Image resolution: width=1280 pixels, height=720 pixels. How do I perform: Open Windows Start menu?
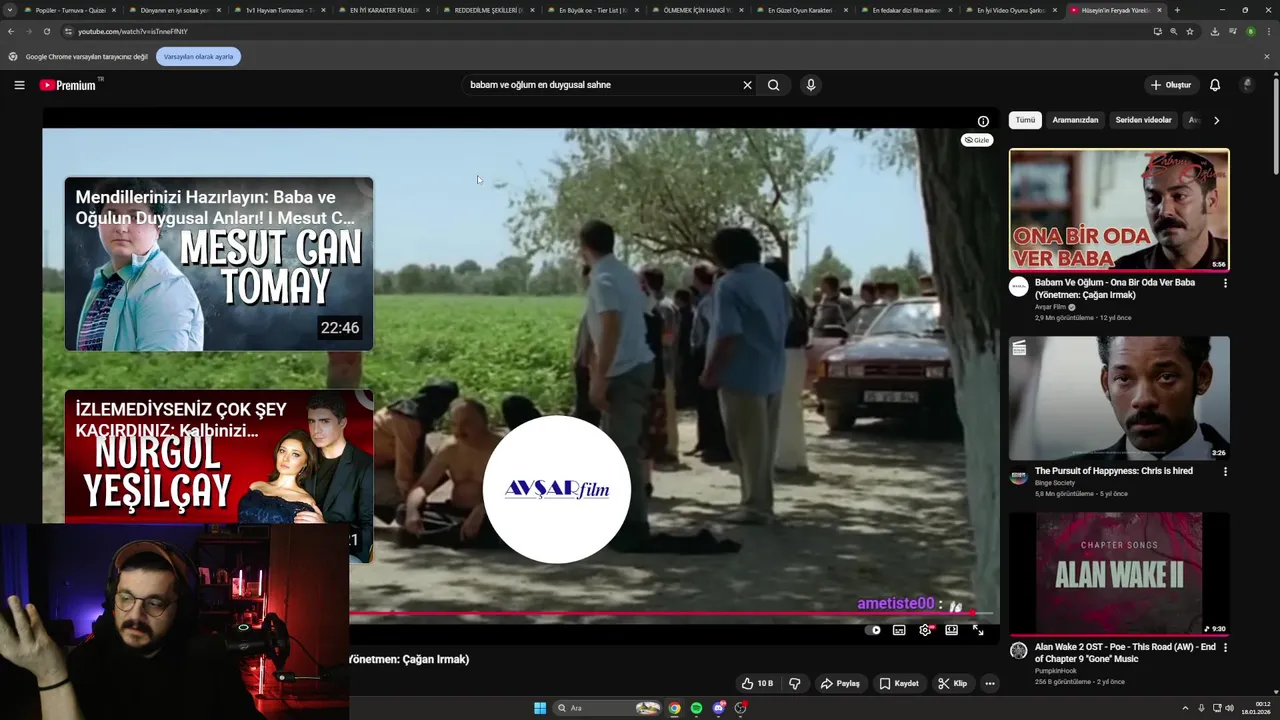540,708
